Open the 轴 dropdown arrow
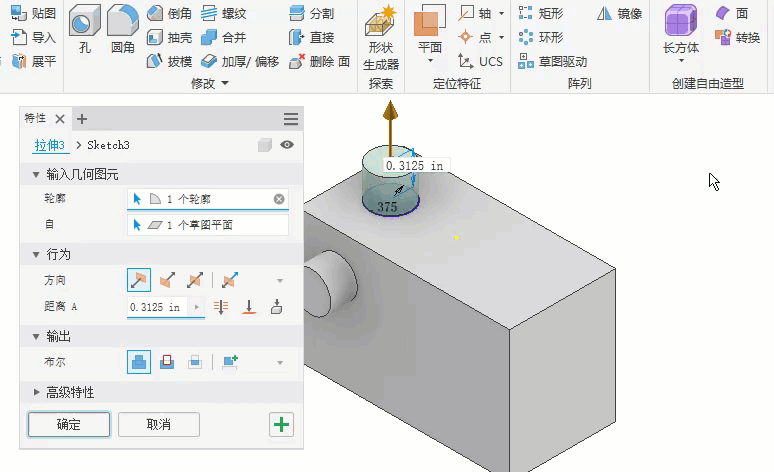The height and width of the screenshot is (472, 774). (x=502, y=13)
